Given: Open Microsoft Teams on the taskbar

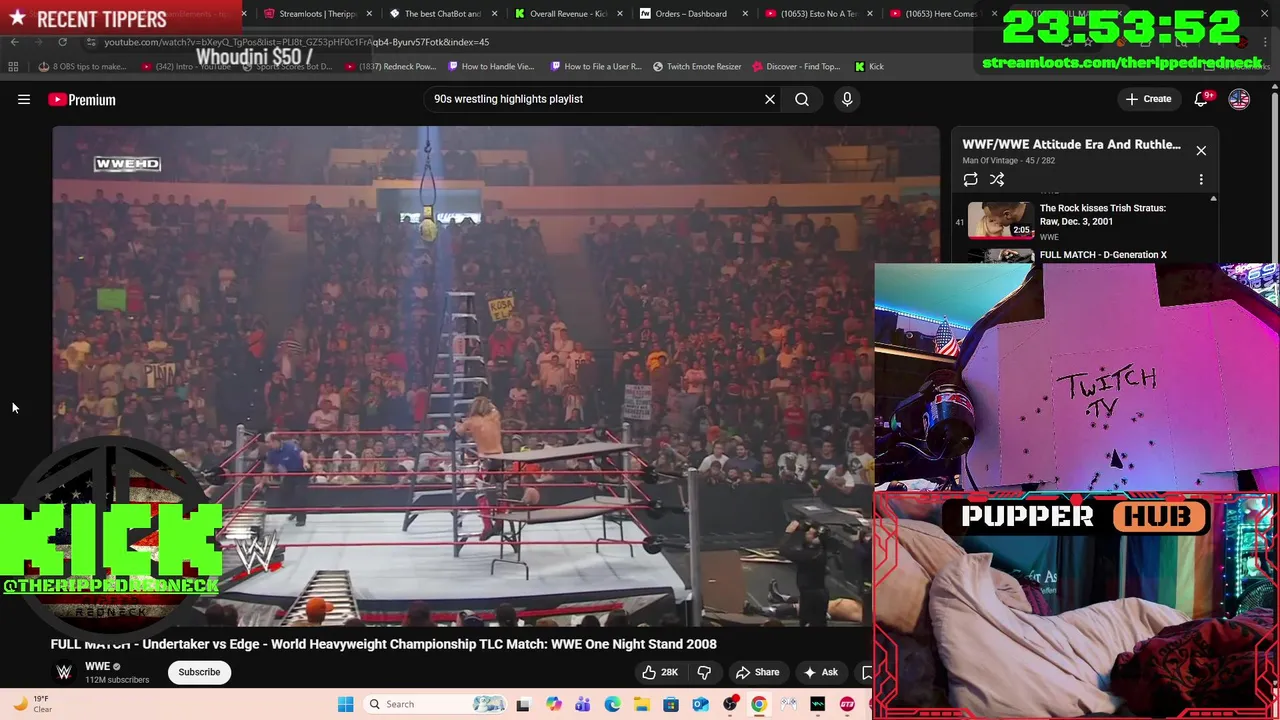Looking at the screenshot, I should (583, 704).
